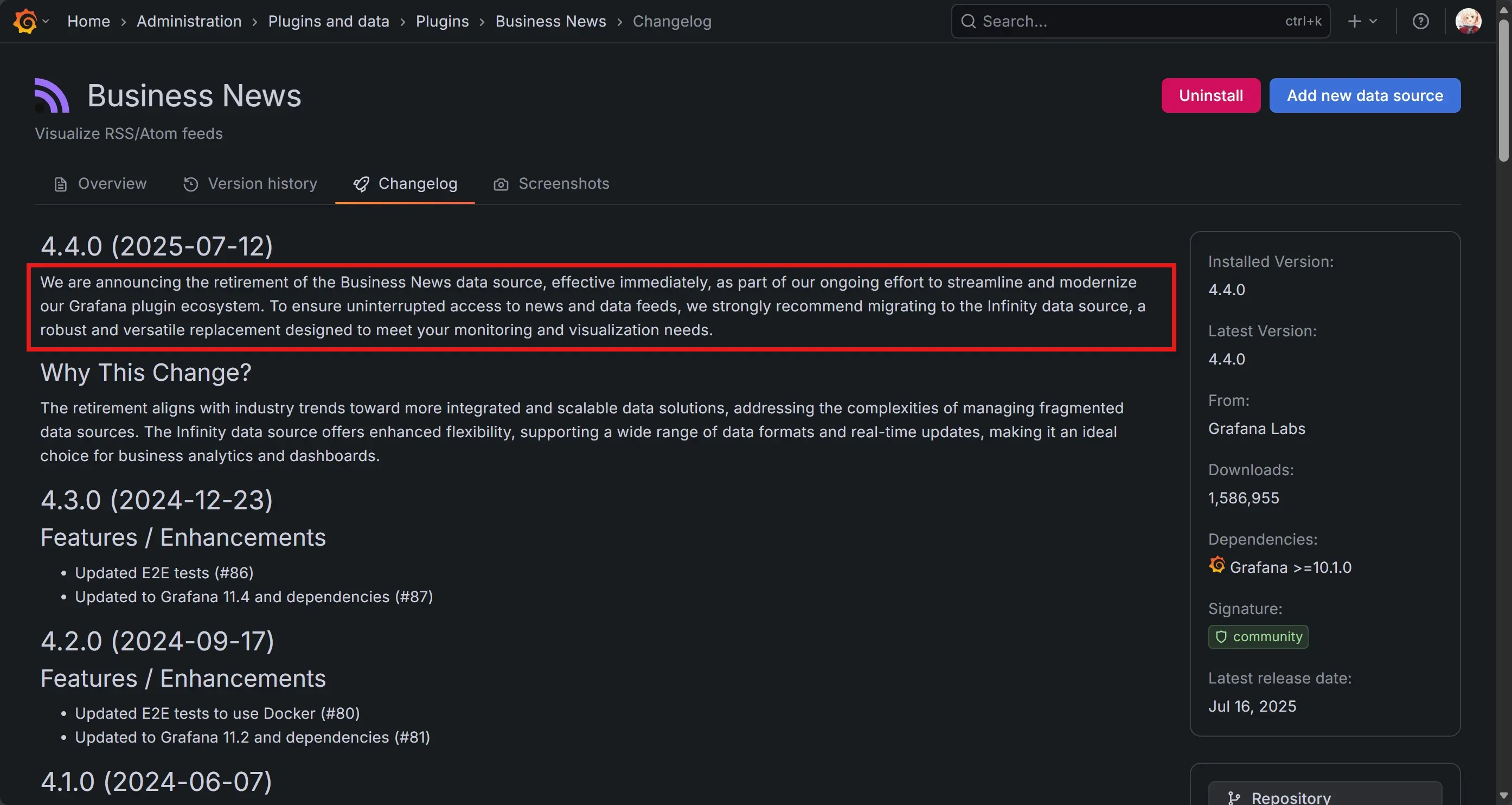Open the help question mark icon
1512x805 pixels.
click(1420, 21)
